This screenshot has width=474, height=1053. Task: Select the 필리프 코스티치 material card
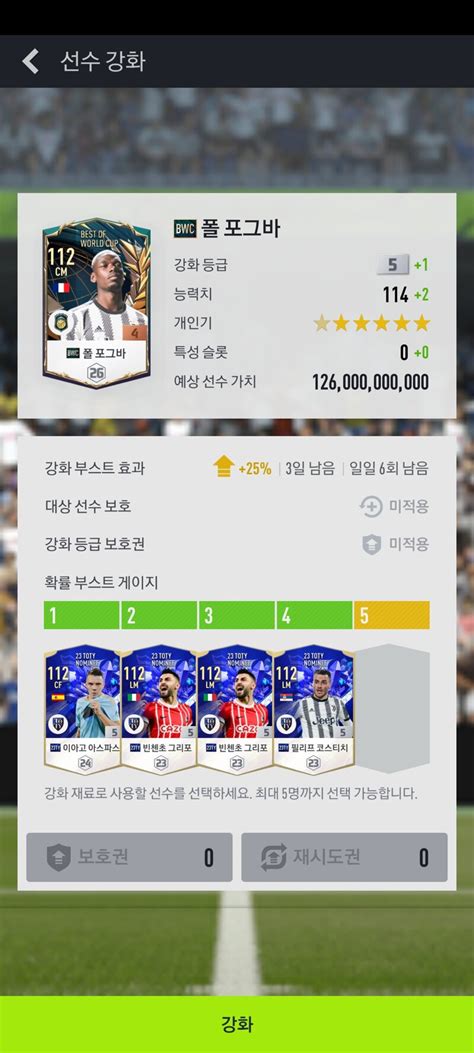coord(314,708)
